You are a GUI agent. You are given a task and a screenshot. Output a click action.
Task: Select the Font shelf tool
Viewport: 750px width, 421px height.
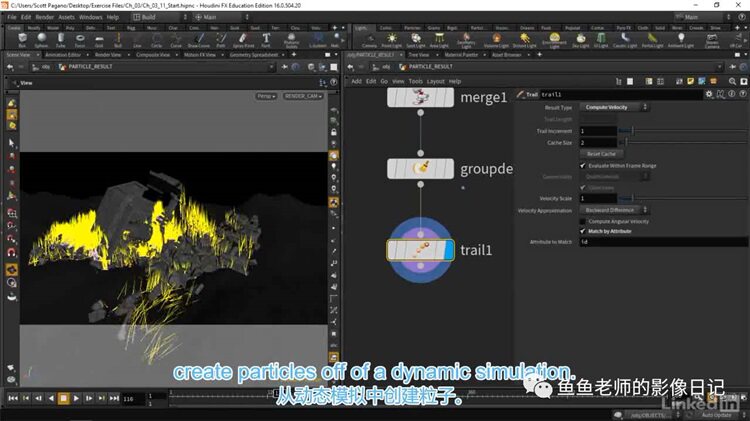pos(266,40)
